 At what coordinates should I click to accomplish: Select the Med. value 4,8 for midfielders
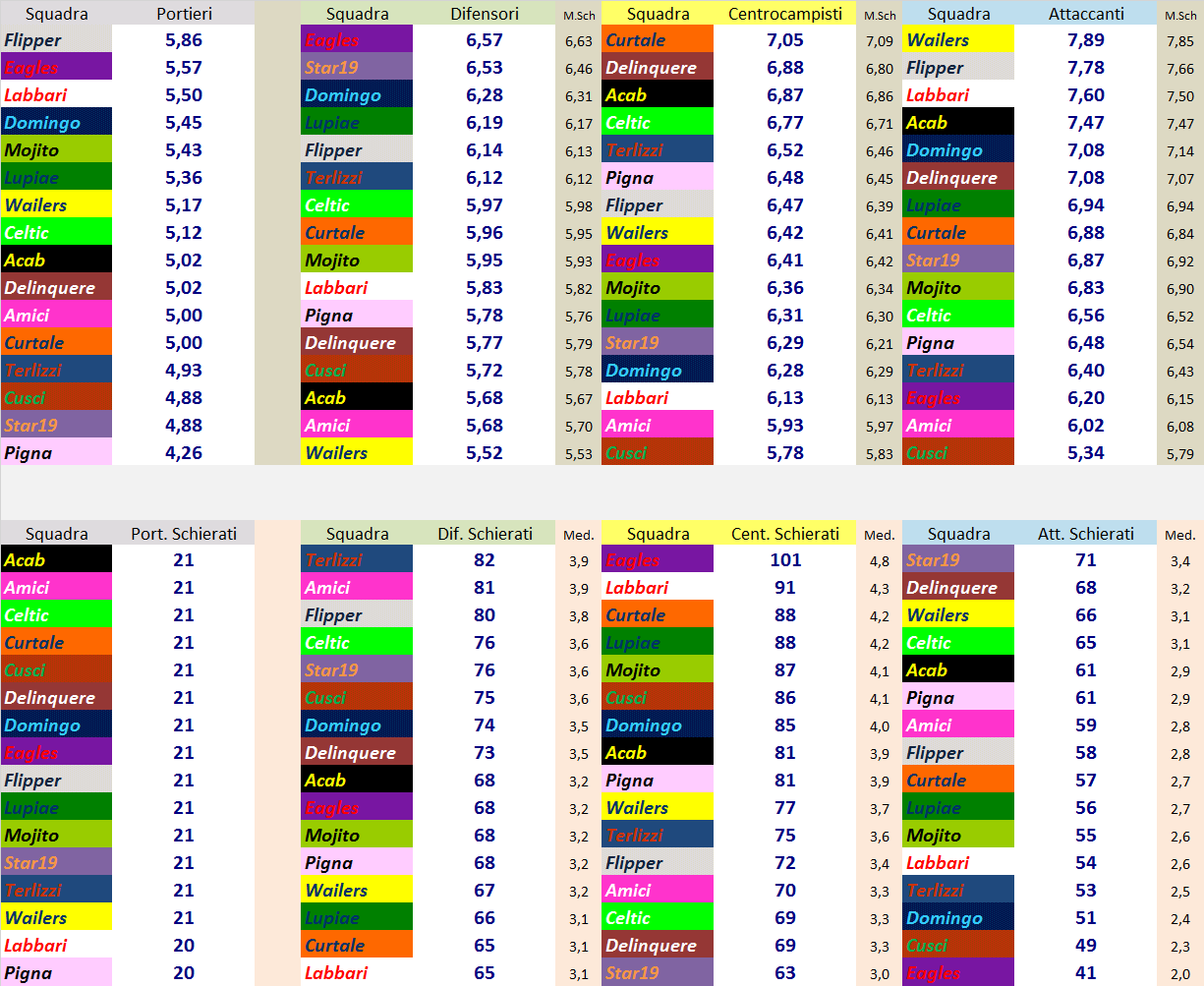[x=880, y=561]
